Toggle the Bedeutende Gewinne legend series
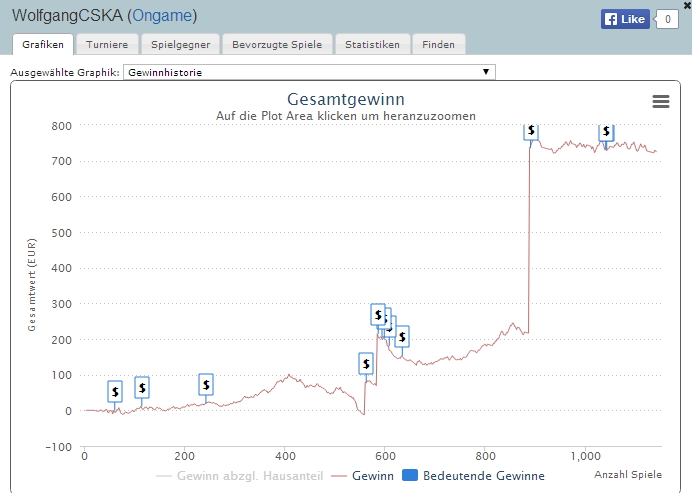This screenshot has height=493, width=692. (x=474, y=476)
